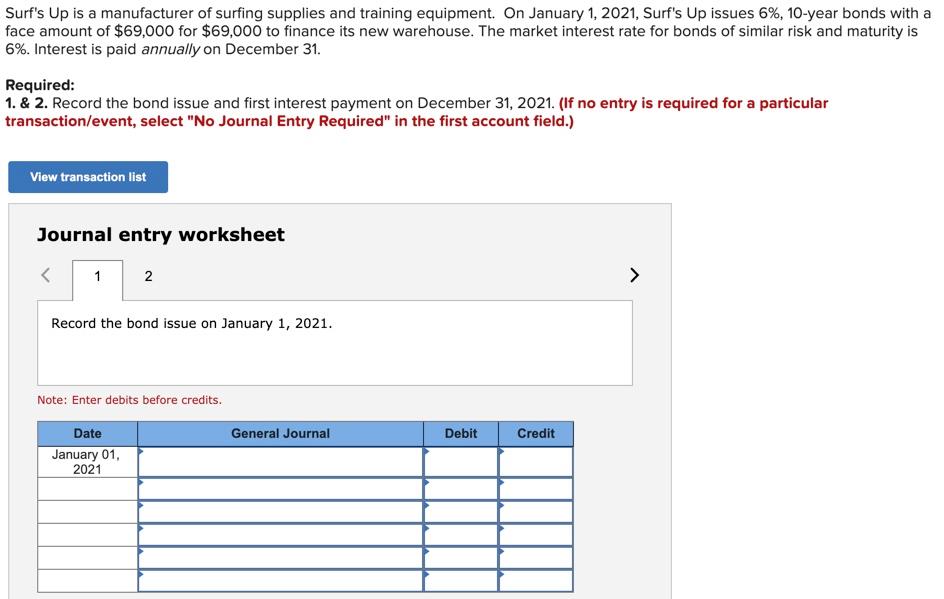Screen dimensions: 944x599
Task: Click Credit field in last row
Action: pyautogui.click(x=536, y=581)
